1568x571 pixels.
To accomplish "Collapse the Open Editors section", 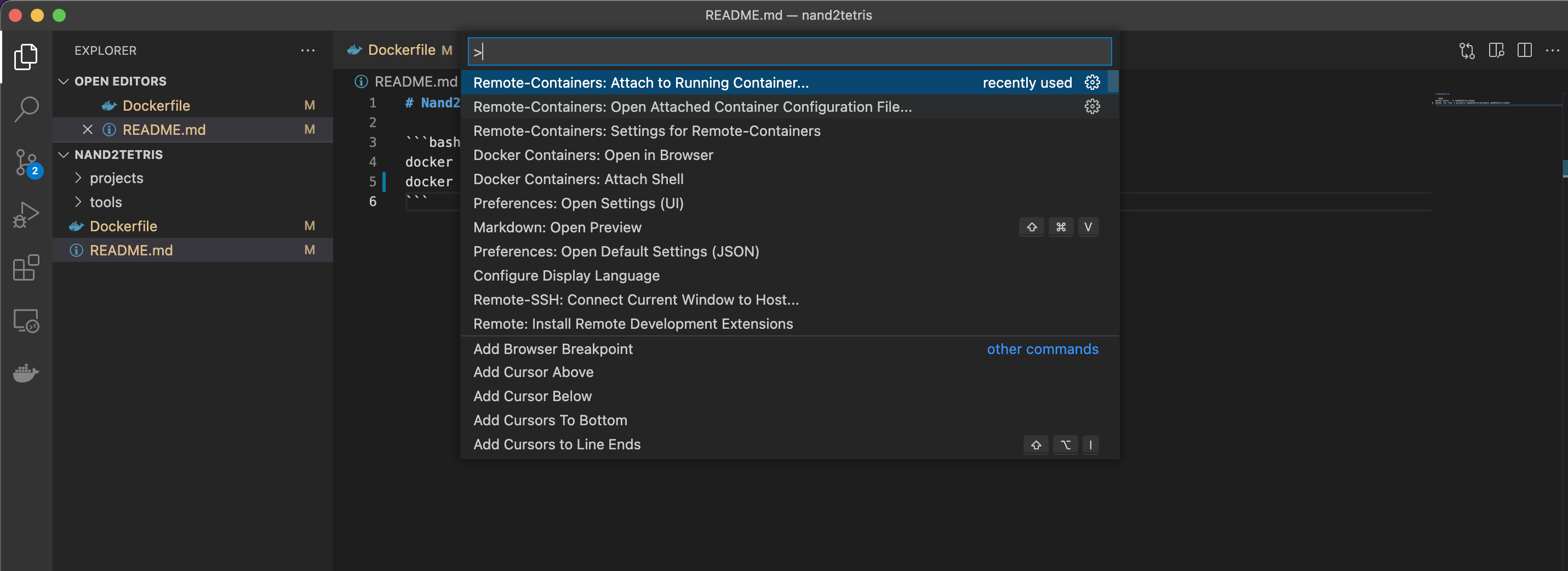I will pyautogui.click(x=64, y=81).
